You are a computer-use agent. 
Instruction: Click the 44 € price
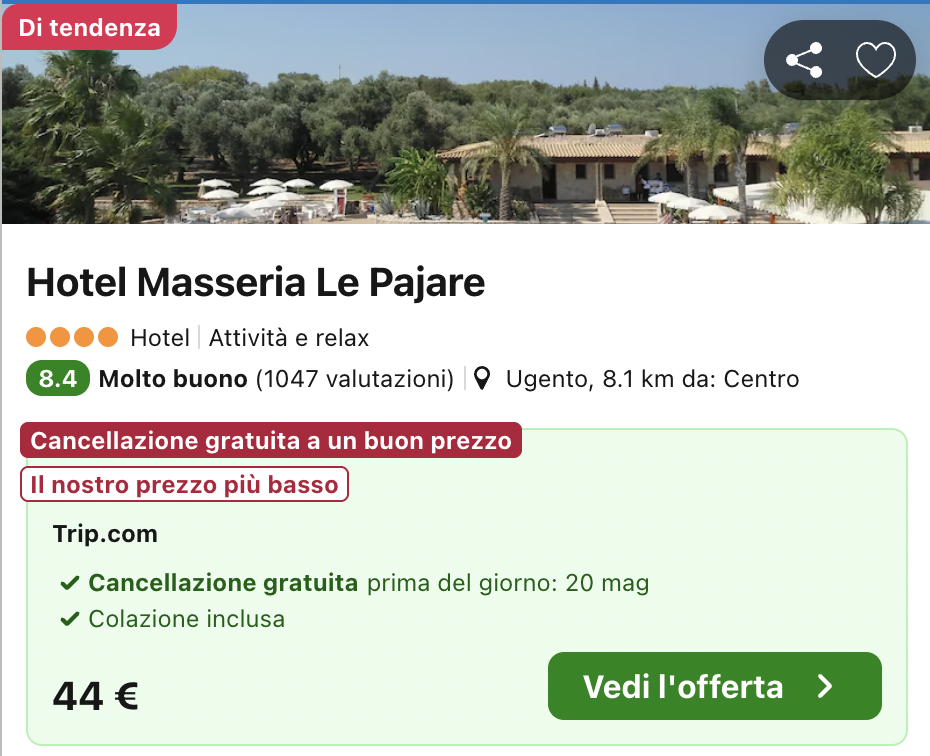coord(96,695)
